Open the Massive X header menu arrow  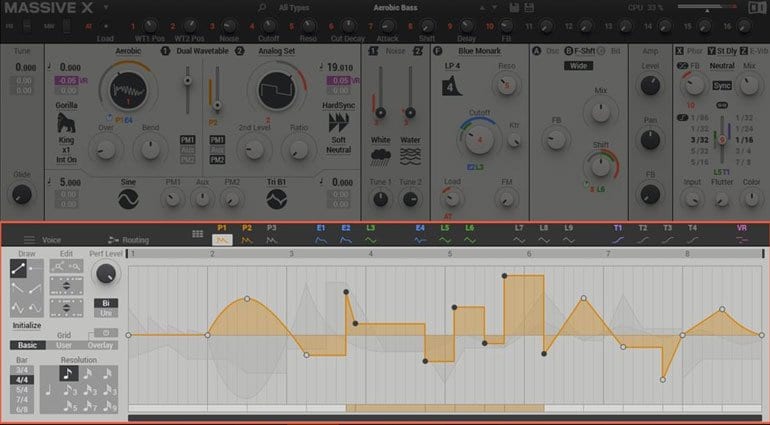point(106,7)
